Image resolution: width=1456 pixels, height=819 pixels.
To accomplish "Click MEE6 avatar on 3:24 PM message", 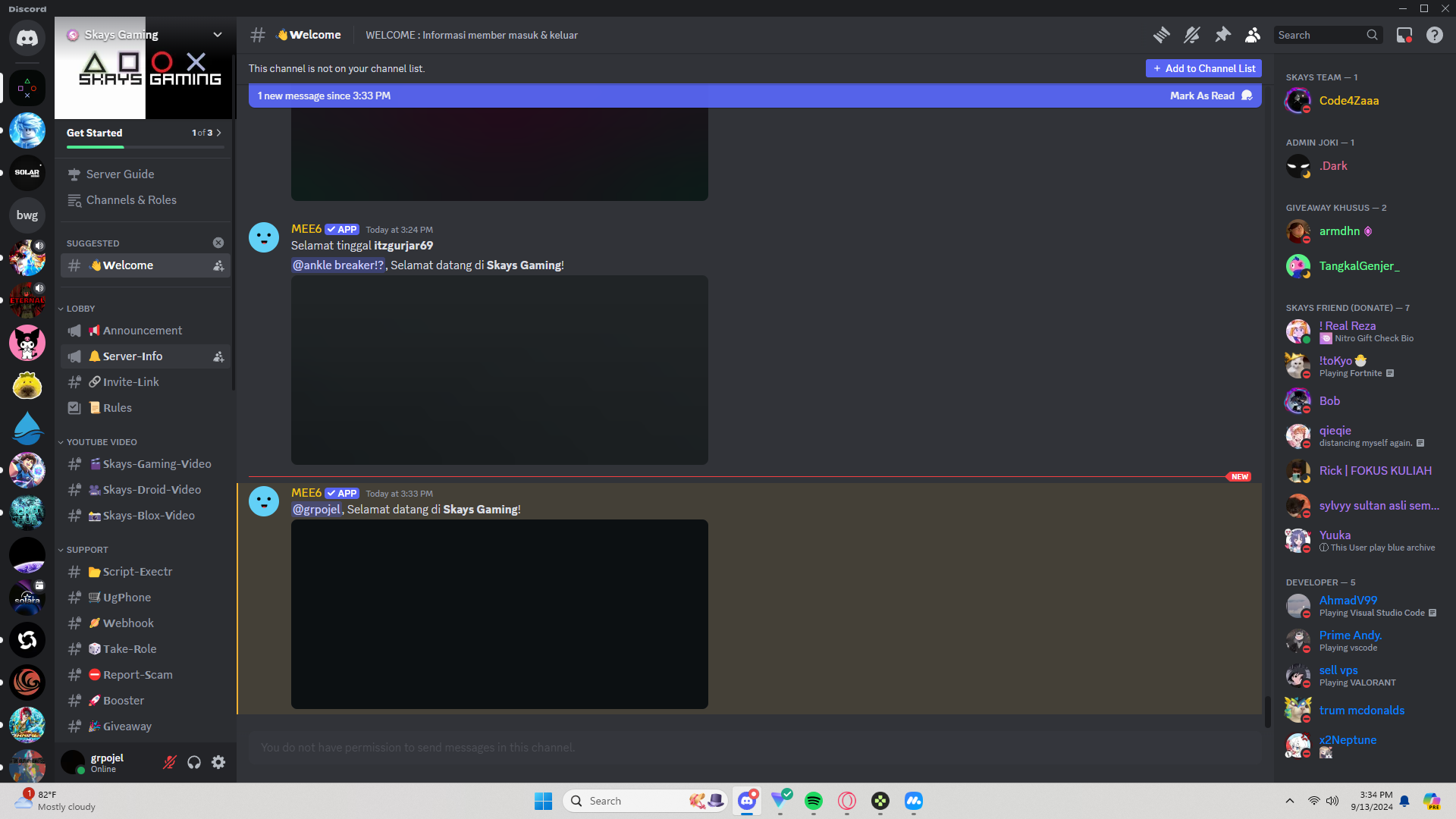I will point(264,237).
